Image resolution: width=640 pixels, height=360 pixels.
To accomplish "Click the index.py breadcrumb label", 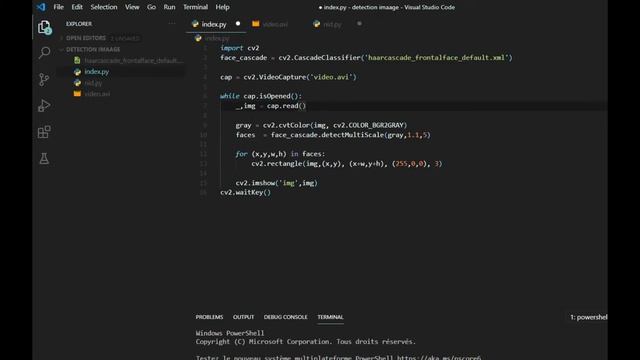I will (x=217, y=38).
